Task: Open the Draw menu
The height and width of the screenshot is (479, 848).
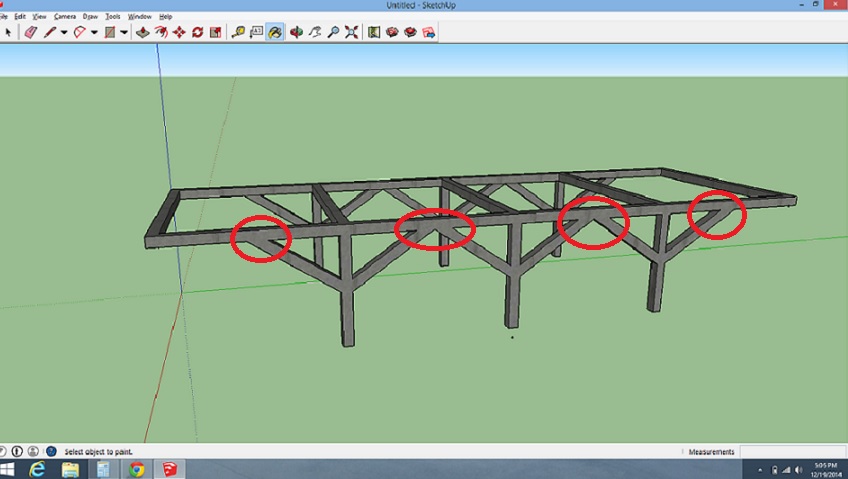Action: point(90,17)
